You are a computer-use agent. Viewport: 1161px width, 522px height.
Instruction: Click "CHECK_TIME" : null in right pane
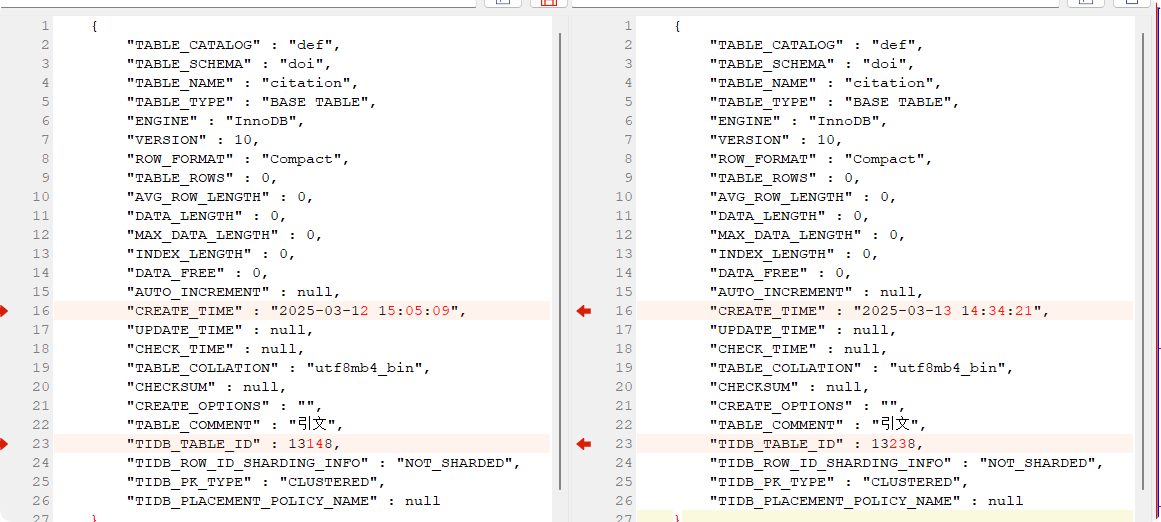(x=799, y=349)
